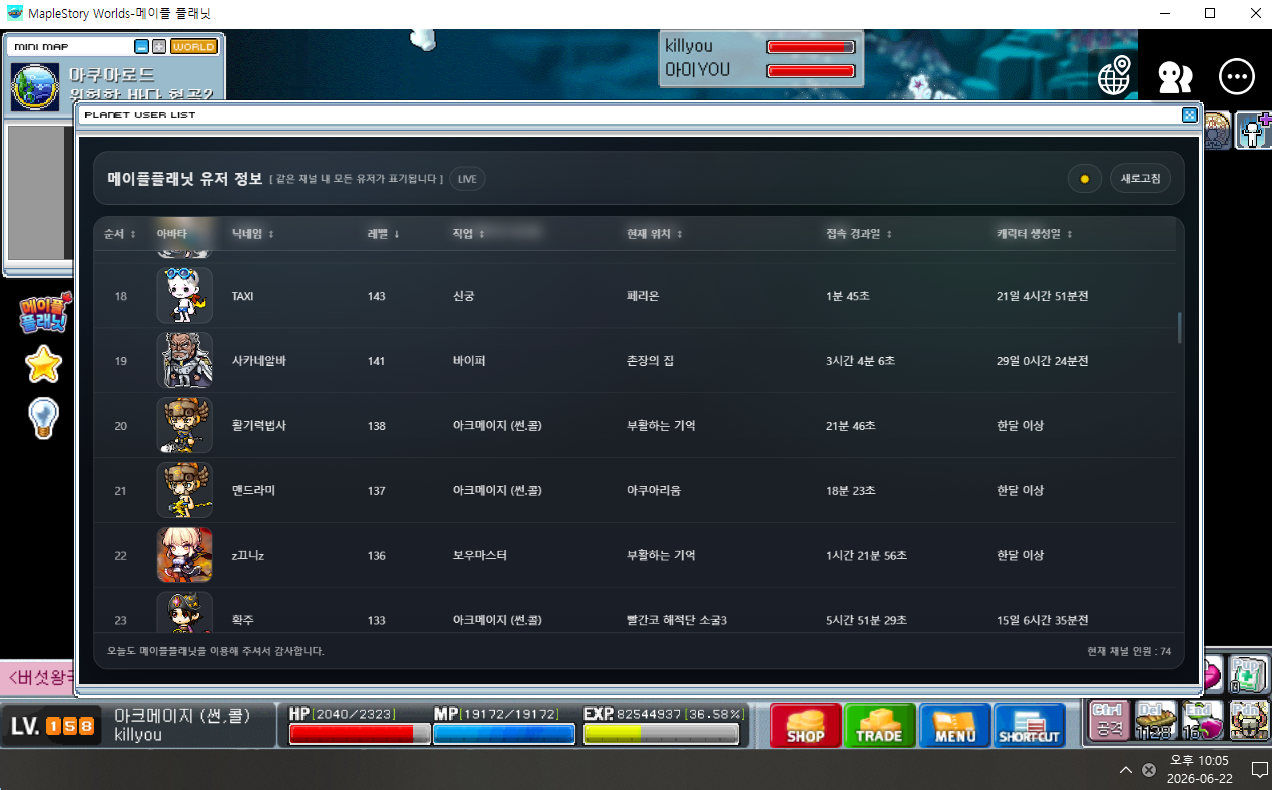The image size is (1272, 790).
Task: Click the user list vertical scrollbar
Action: point(1180,327)
